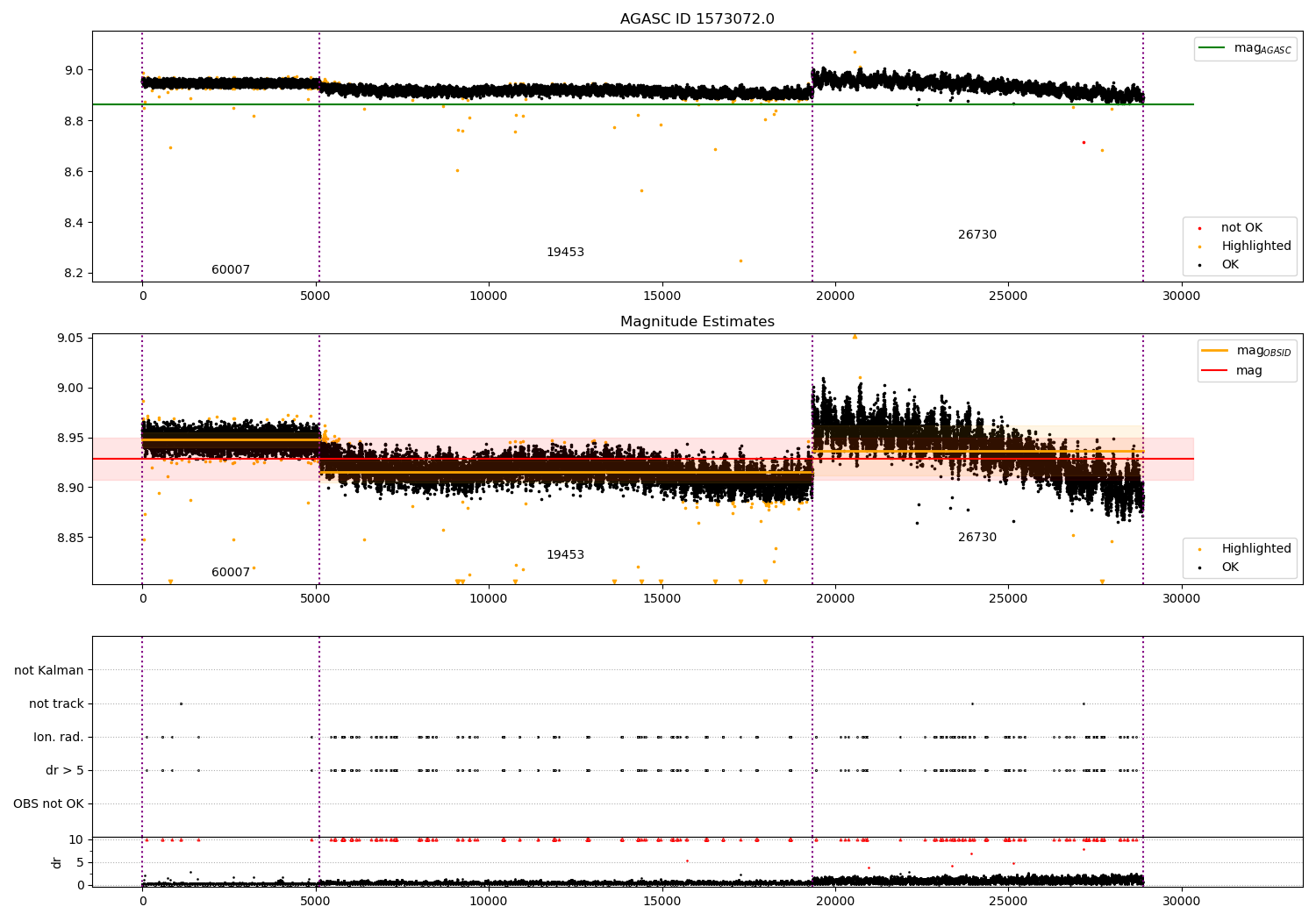This screenshot has height=921, width=1316.
Task: Click the "Magnitude Estimates" plot title
Action: pyautogui.click(x=697, y=322)
